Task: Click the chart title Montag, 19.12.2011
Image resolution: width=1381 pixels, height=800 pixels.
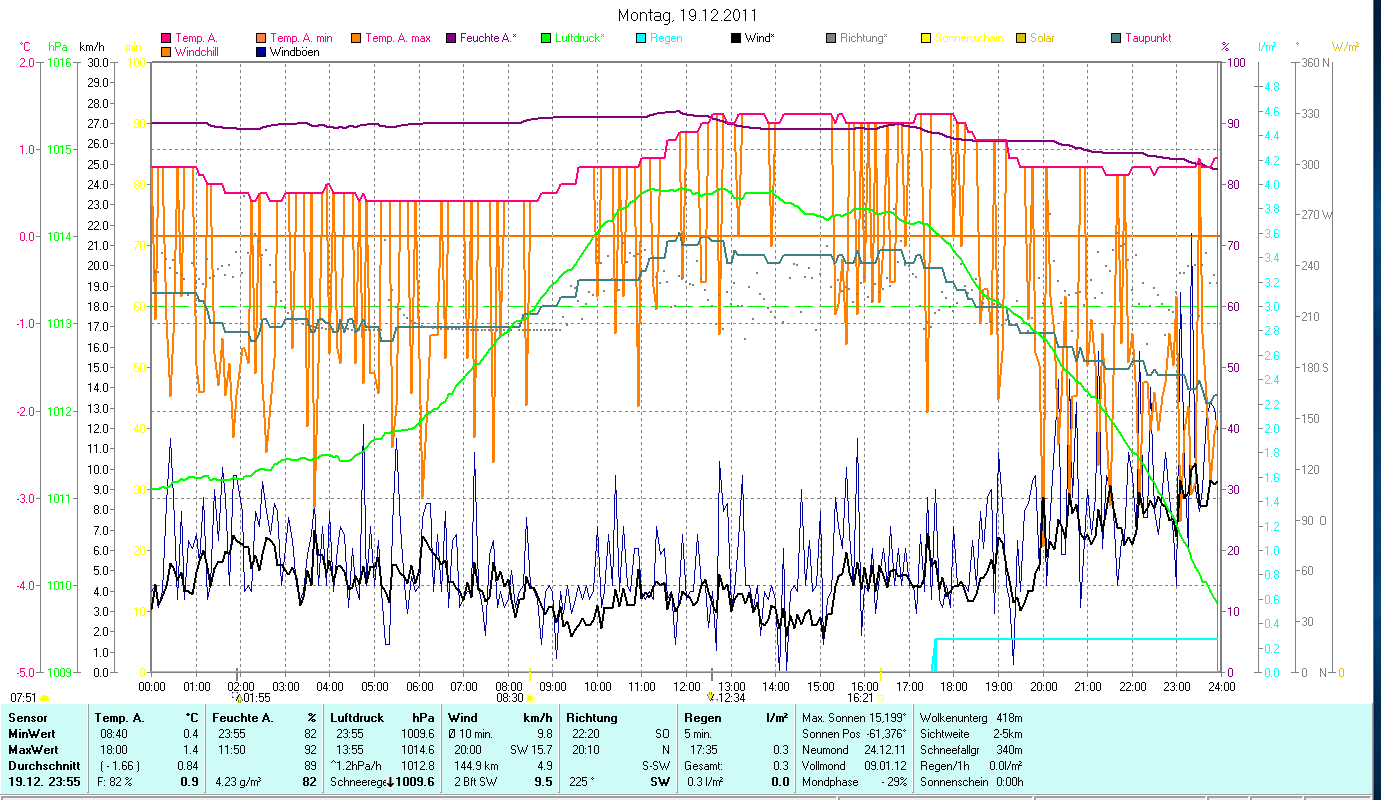Action: pos(687,15)
